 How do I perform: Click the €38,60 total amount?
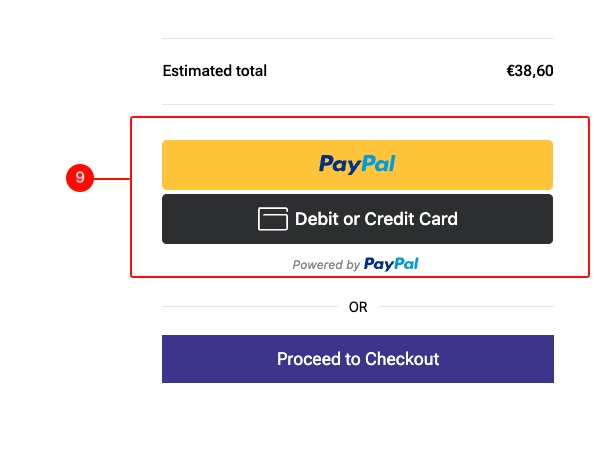click(530, 71)
